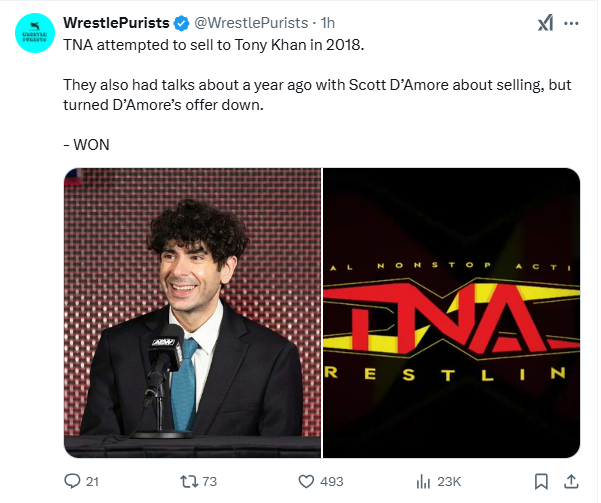This screenshot has height=503, width=601.
Task: Open the Grok explain-post icon
Action: [x=546, y=24]
